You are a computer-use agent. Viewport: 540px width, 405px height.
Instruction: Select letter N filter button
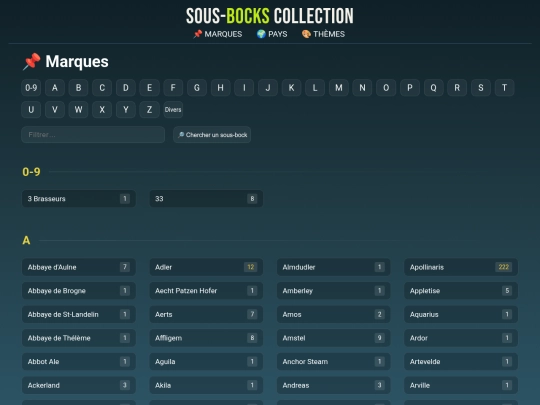[362, 88]
